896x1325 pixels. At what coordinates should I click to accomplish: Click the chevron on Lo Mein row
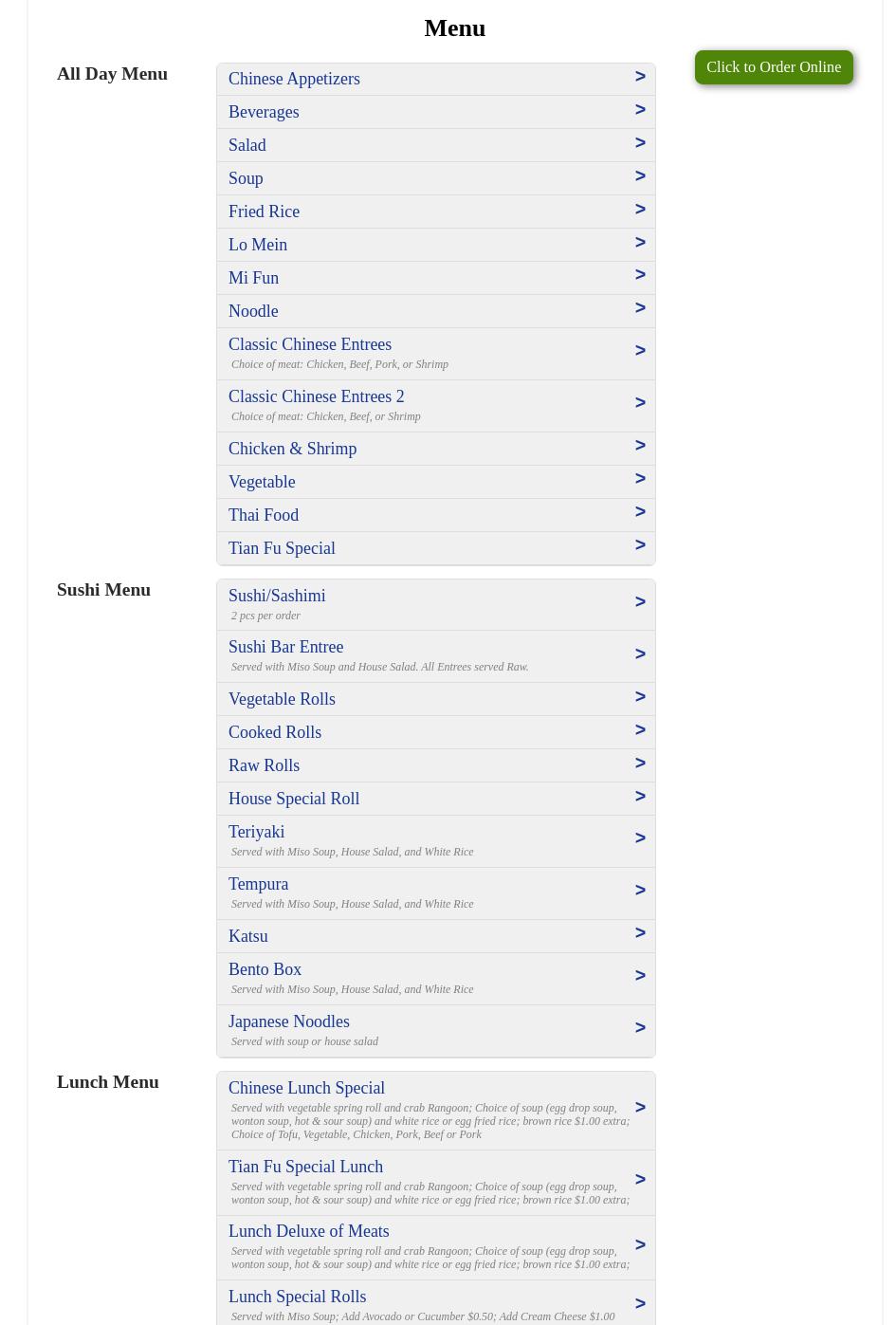click(640, 243)
